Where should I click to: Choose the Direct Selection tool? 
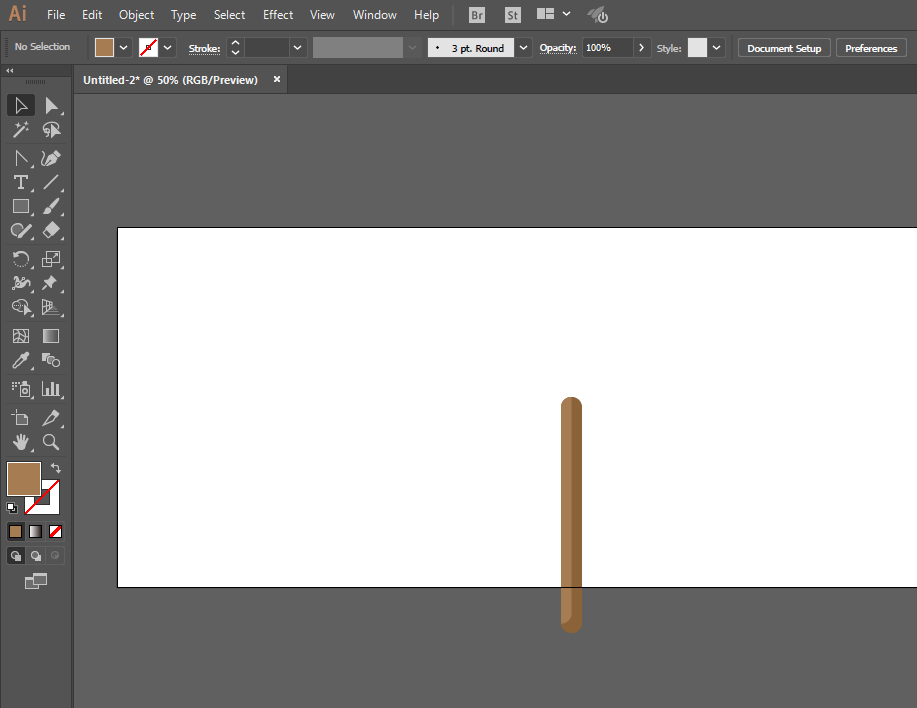[51, 105]
